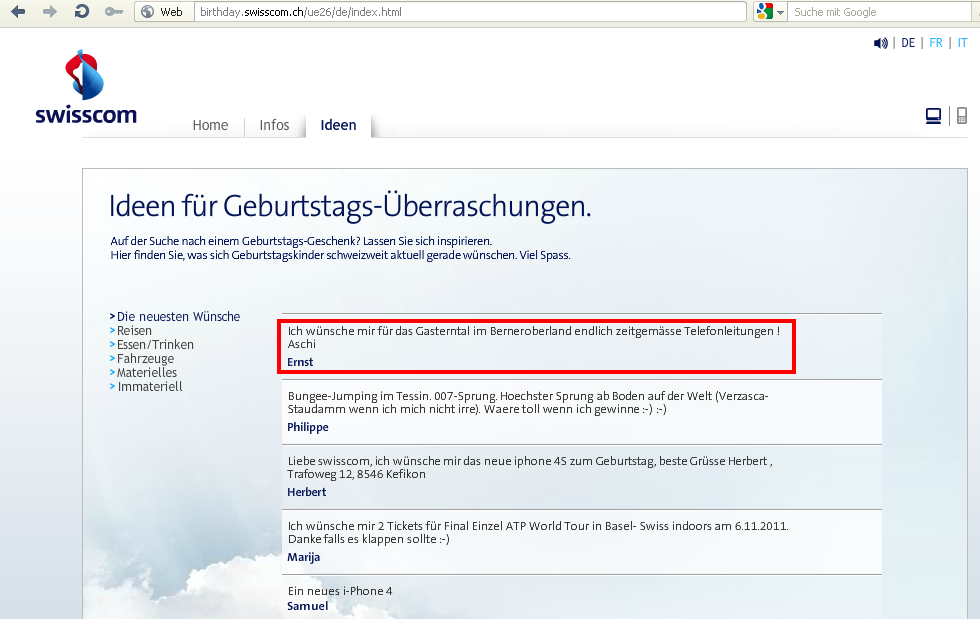Screen dimensions: 980x619
Task: Open the Infos tab
Action: tap(274, 125)
